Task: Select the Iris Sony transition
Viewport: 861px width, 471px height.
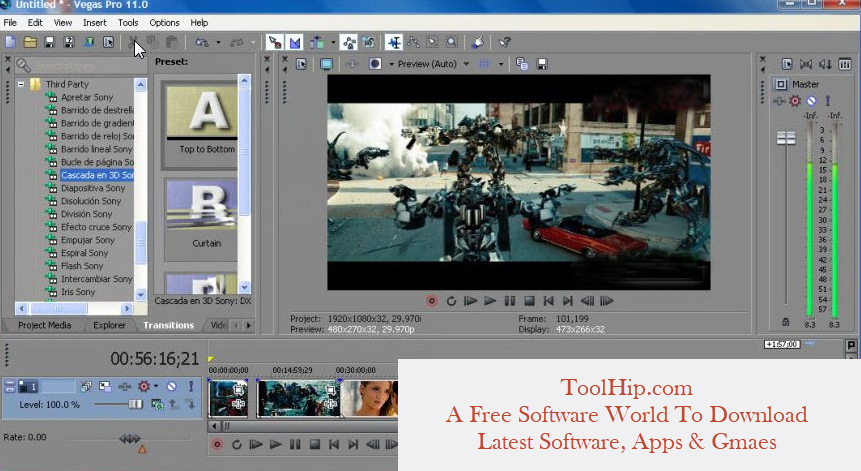Action: 78,292
